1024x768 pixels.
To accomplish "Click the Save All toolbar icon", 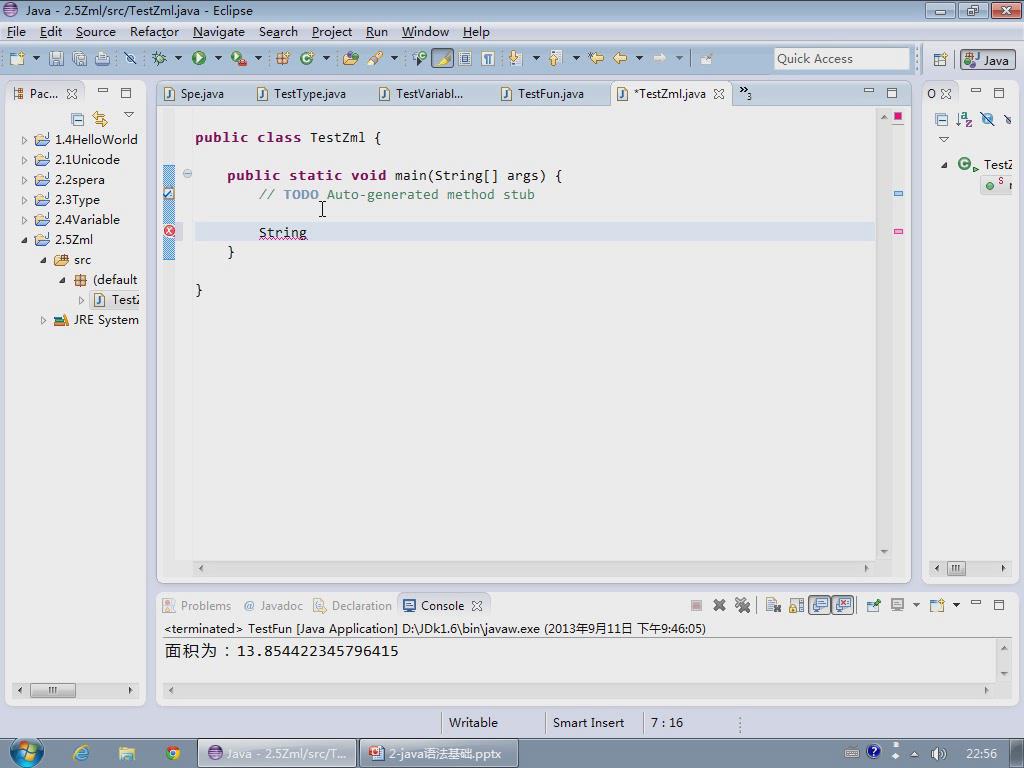I will [80, 59].
